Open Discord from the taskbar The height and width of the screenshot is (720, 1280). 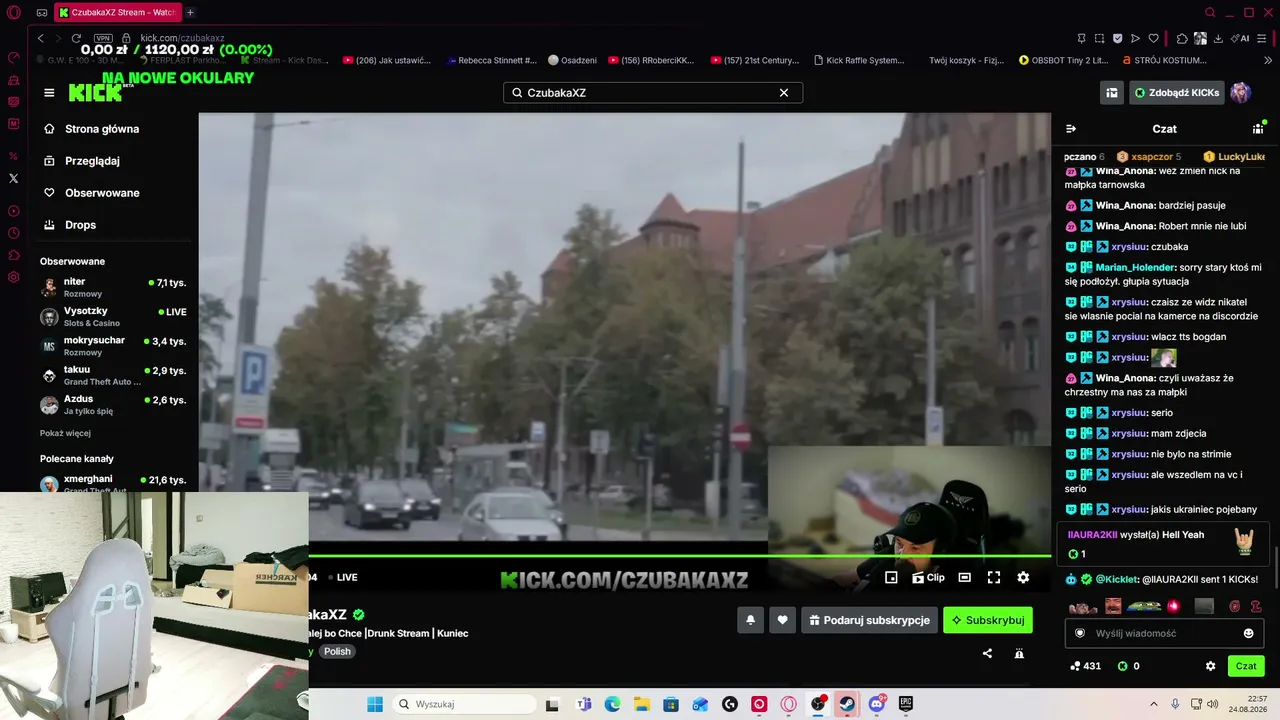[x=878, y=704]
